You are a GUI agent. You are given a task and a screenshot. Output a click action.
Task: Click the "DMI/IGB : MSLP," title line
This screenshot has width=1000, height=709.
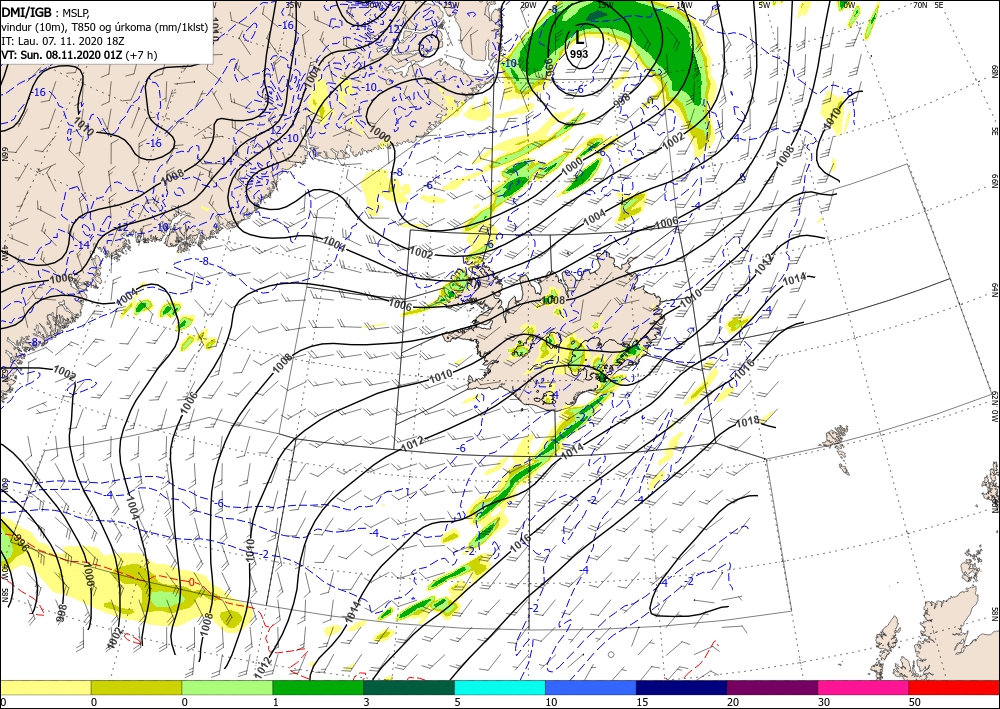coord(46,11)
